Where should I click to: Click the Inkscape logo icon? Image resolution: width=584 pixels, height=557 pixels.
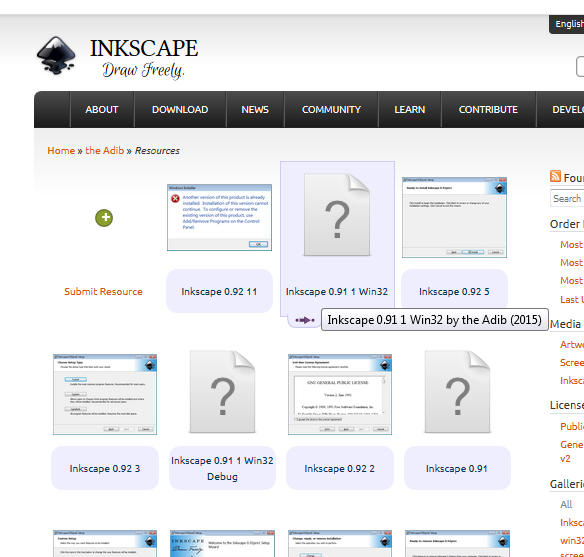tap(56, 56)
